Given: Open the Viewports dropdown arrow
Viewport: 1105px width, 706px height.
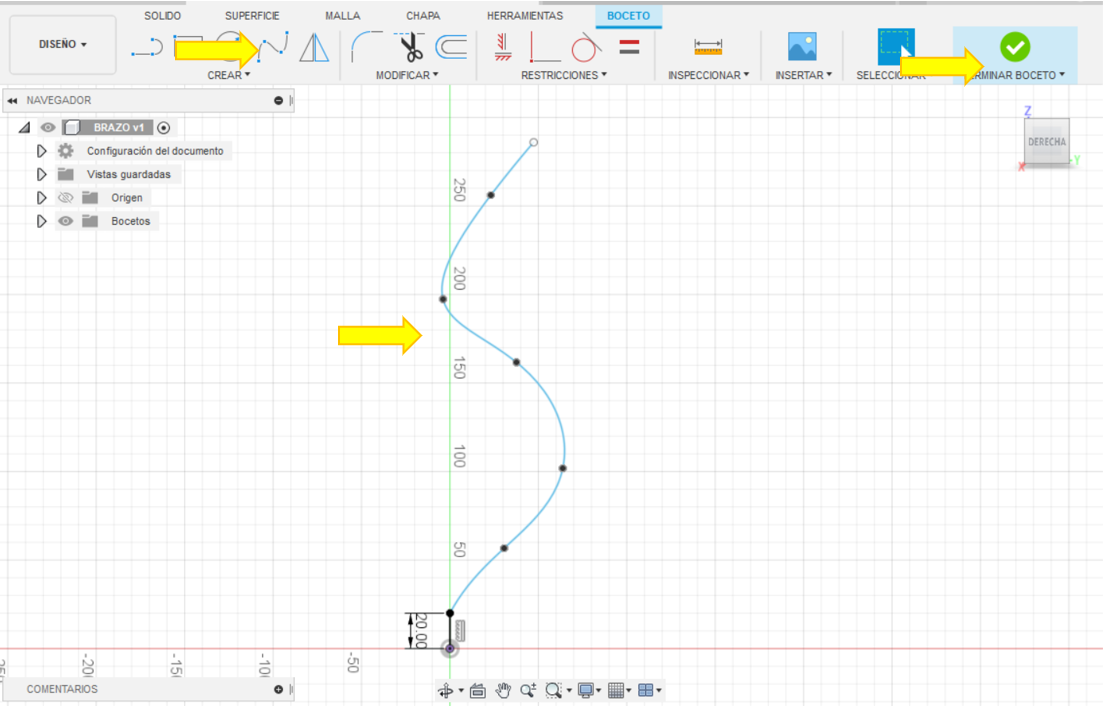Looking at the screenshot, I should click(x=659, y=690).
